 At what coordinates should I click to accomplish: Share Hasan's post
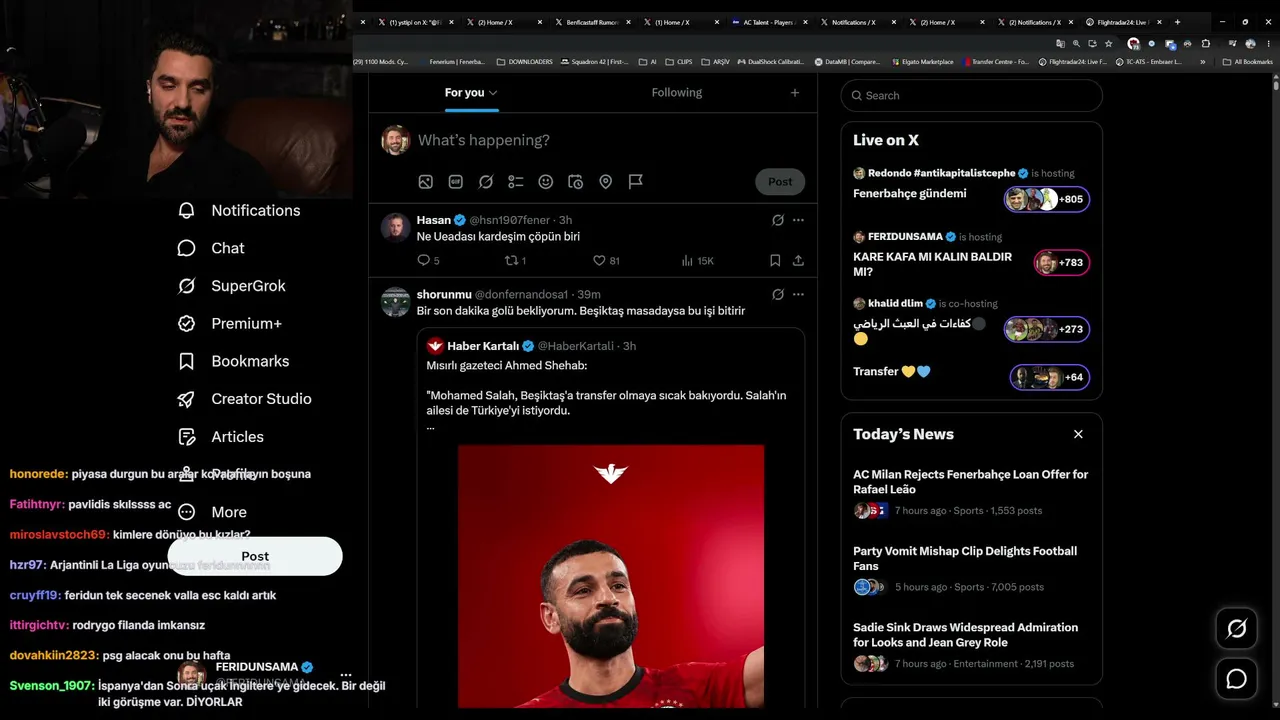pos(798,261)
